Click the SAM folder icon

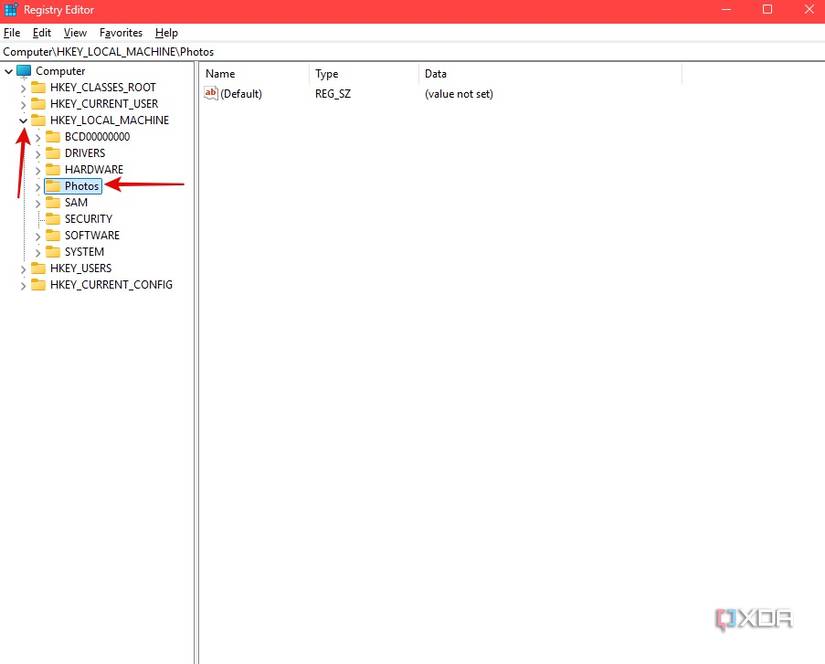tap(53, 203)
